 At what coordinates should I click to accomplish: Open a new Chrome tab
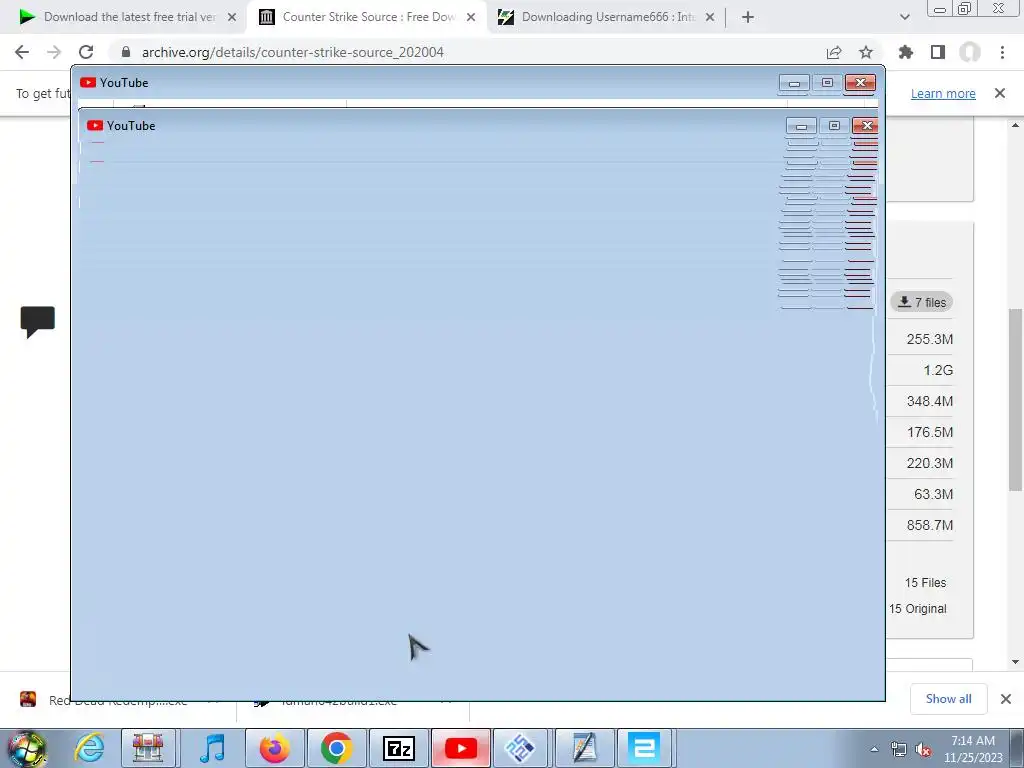[748, 17]
